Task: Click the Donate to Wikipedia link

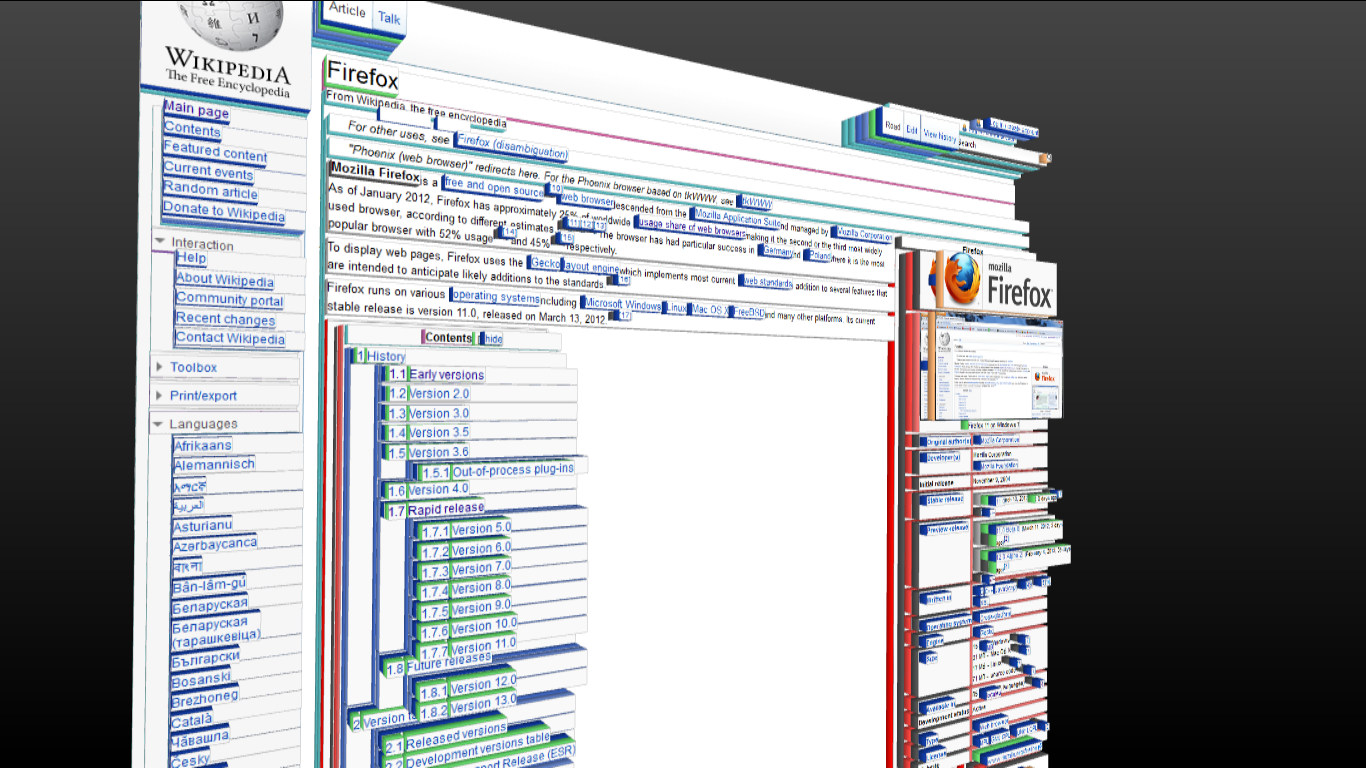Action: coord(224,211)
